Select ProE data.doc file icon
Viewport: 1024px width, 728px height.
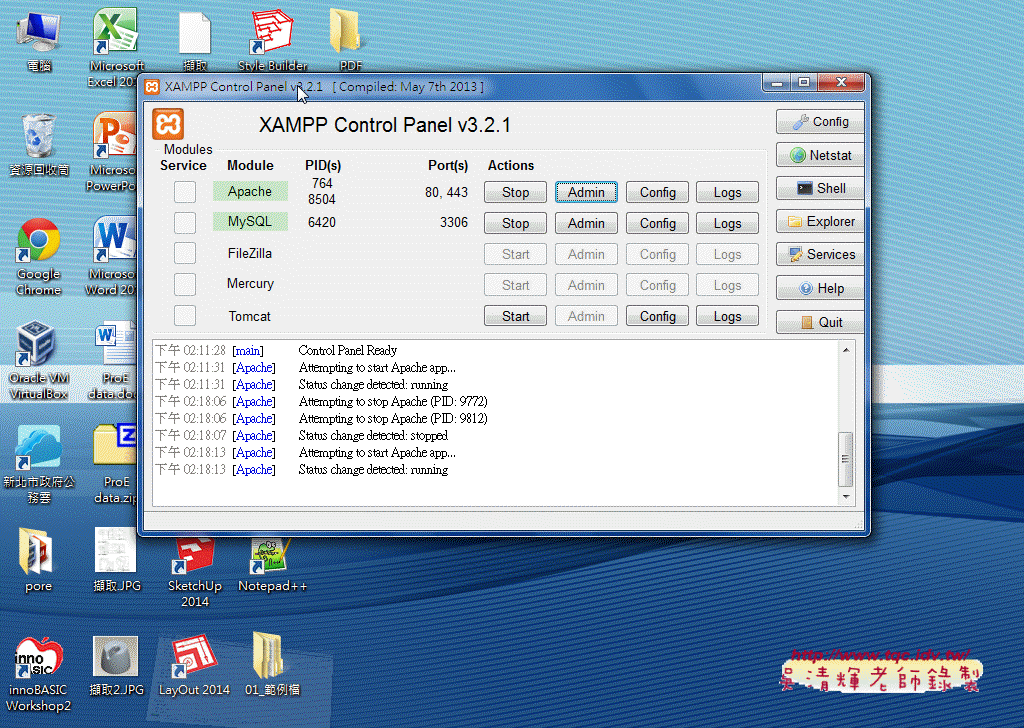click(114, 360)
